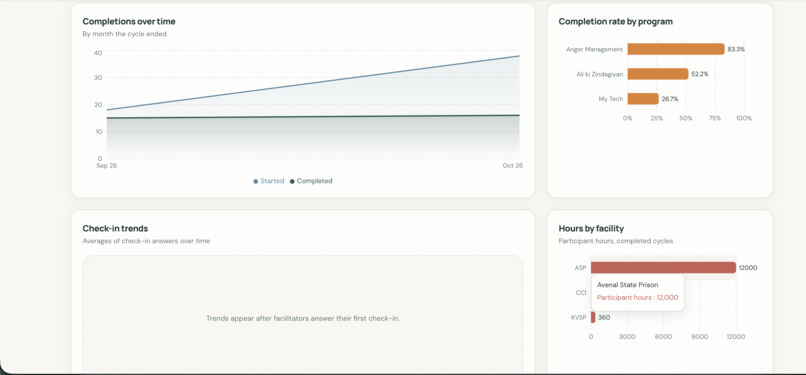Click the empty-state message about first check-in
Image resolution: width=806 pixels, height=375 pixels.
tap(303, 318)
